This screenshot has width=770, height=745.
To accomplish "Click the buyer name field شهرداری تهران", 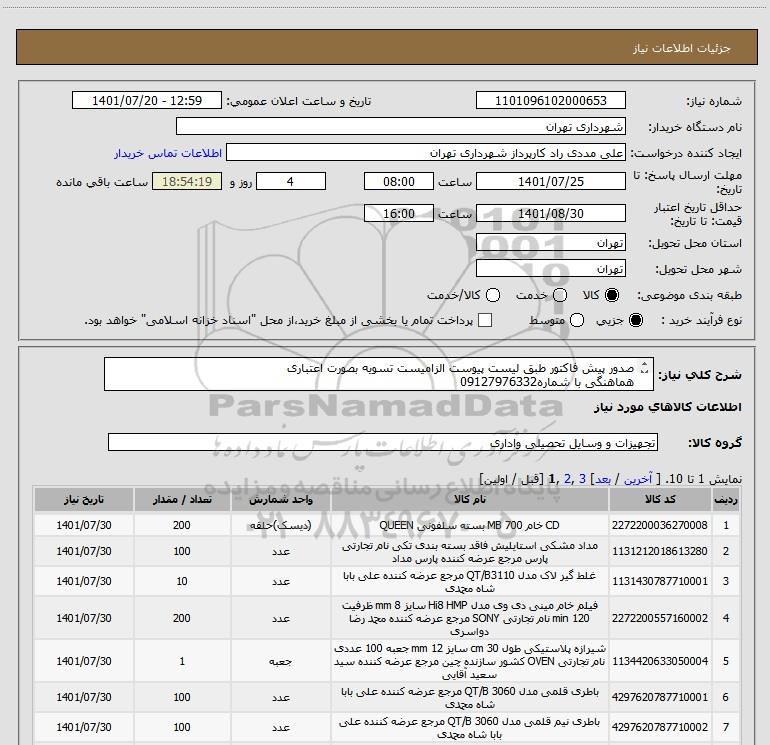I will pos(401,126).
